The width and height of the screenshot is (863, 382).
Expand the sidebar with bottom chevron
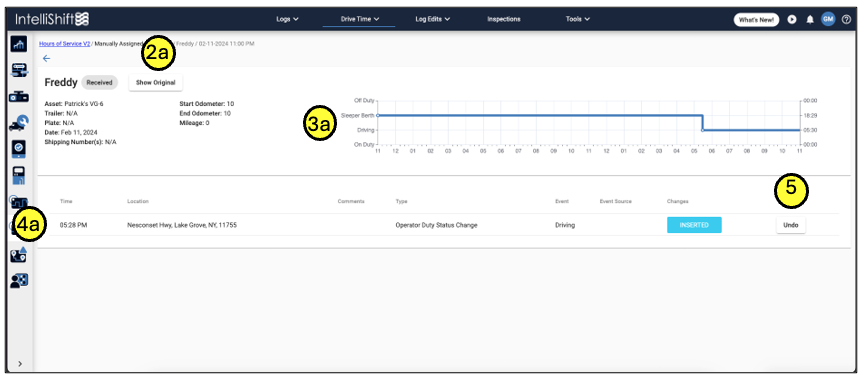click(x=20, y=364)
